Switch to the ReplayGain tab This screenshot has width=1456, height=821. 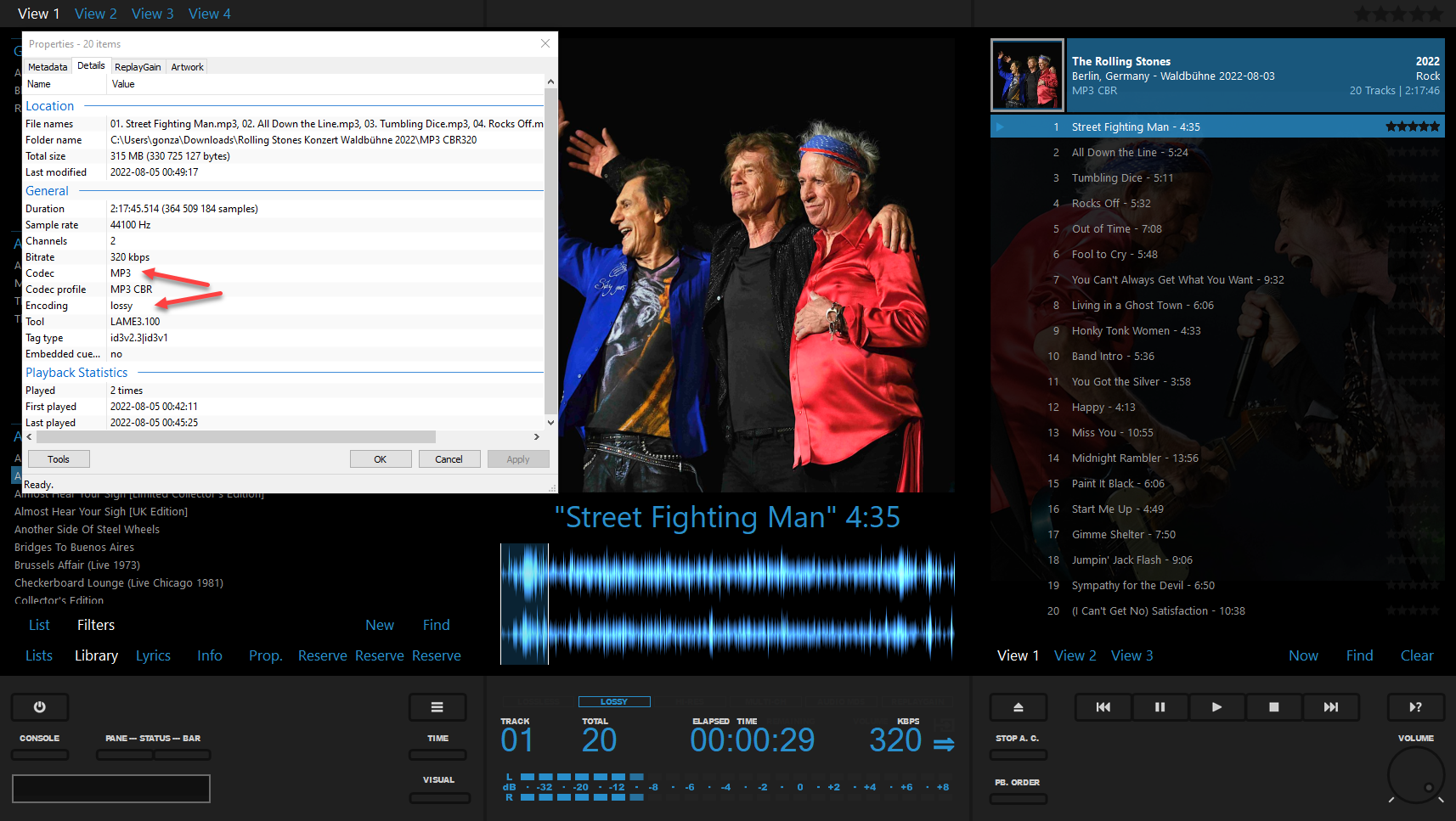[138, 67]
